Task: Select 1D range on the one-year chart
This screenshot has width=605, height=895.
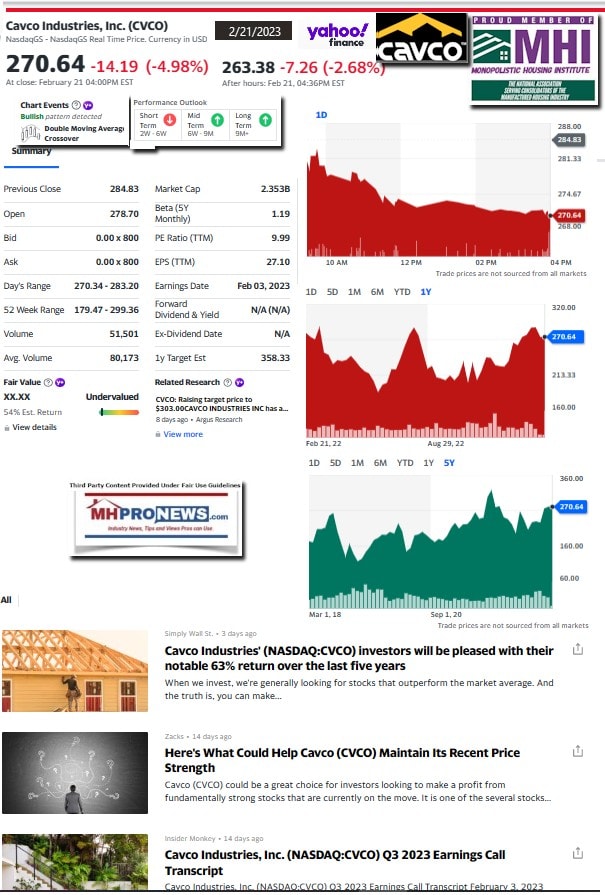Action: click(x=311, y=292)
